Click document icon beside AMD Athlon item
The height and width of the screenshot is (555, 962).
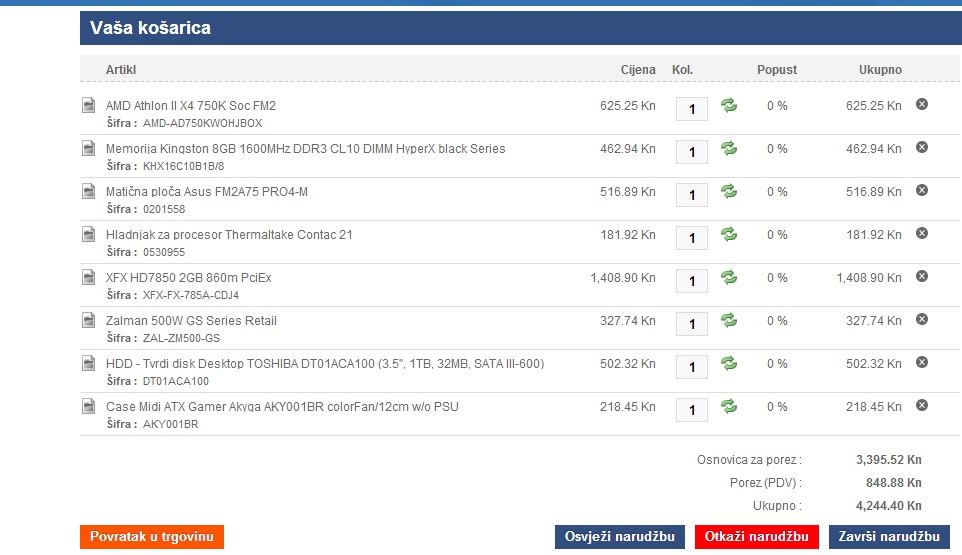tap(89, 106)
